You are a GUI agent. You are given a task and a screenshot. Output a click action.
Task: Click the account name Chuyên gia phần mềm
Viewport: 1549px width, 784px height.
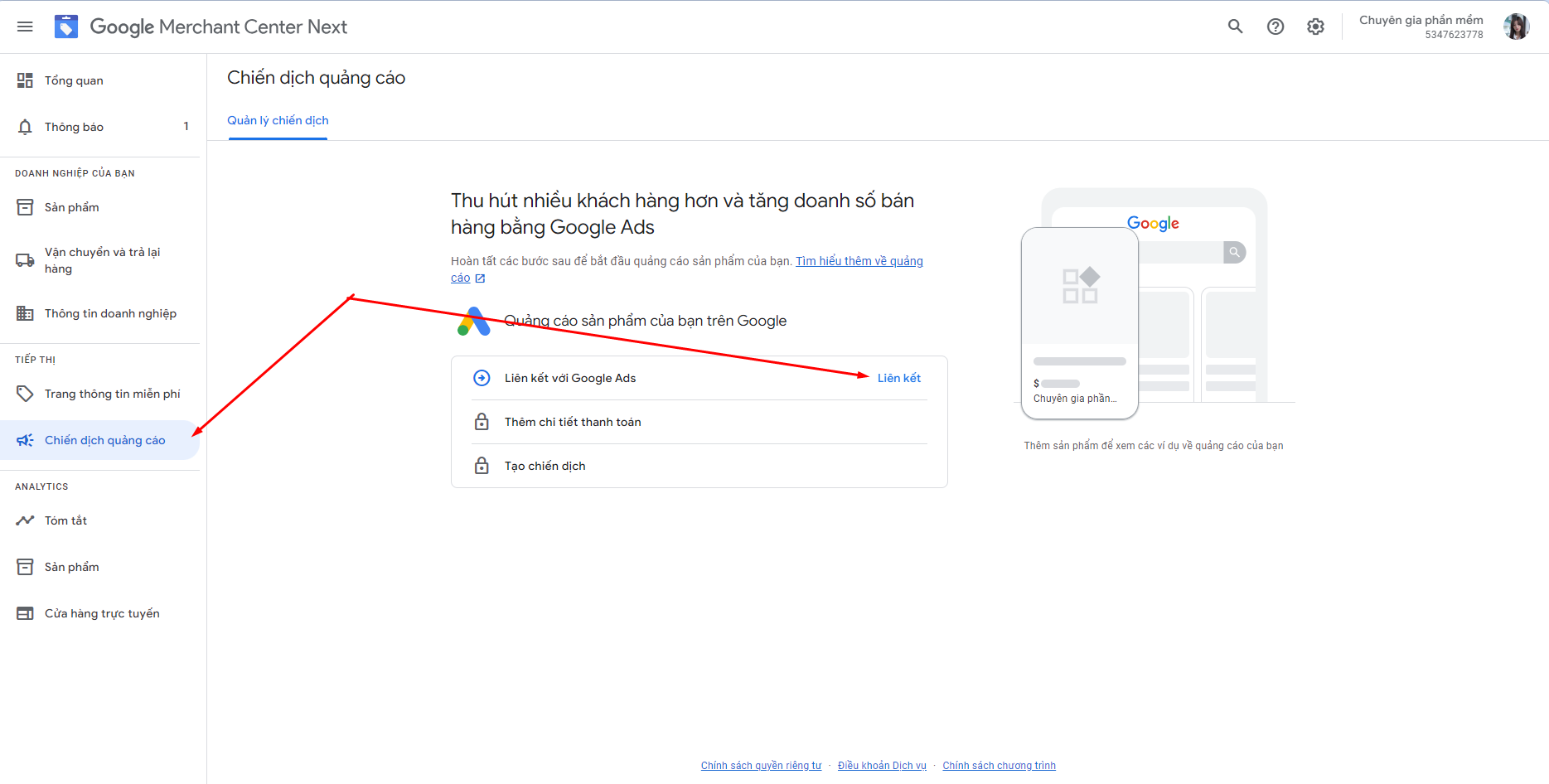[x=1421, y=20]
